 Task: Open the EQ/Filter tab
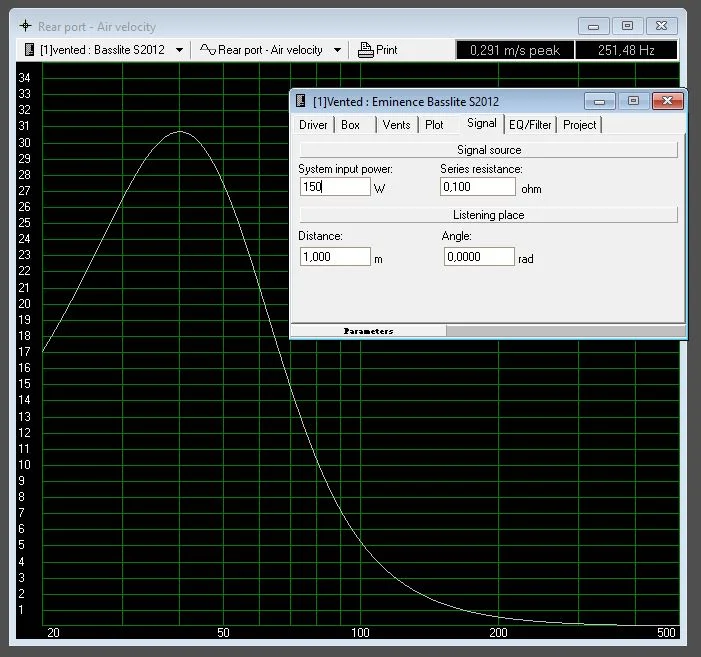pos(530,125)
